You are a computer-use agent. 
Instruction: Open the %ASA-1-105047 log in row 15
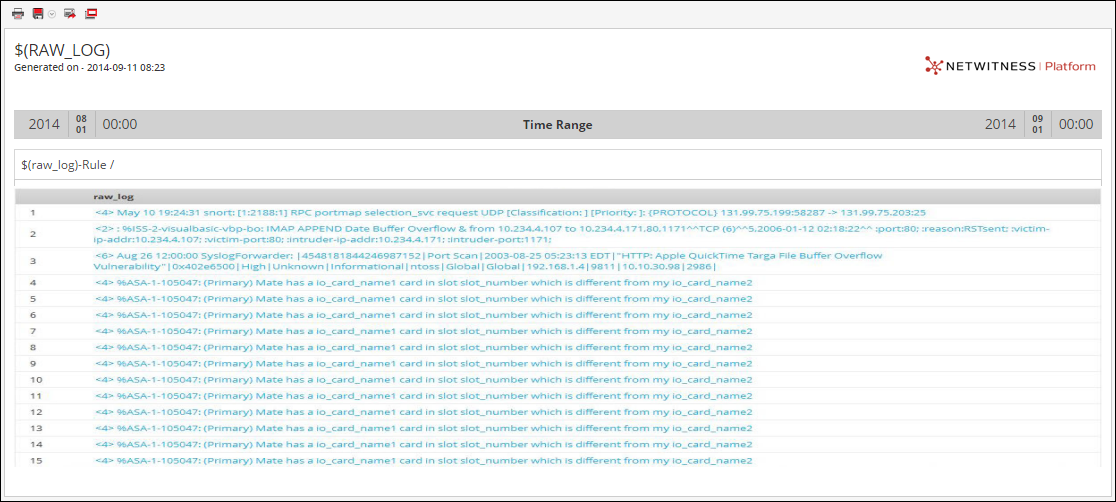click(423, 461)
